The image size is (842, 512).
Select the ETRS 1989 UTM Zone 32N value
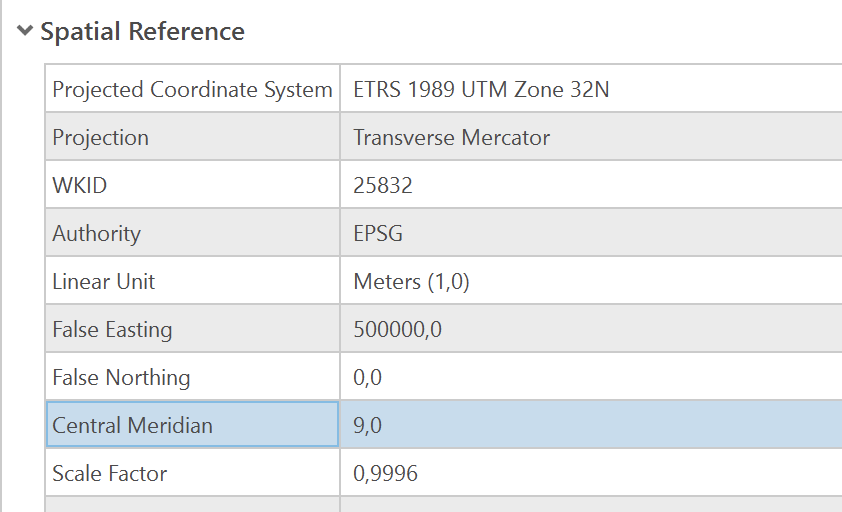[481, 89]
